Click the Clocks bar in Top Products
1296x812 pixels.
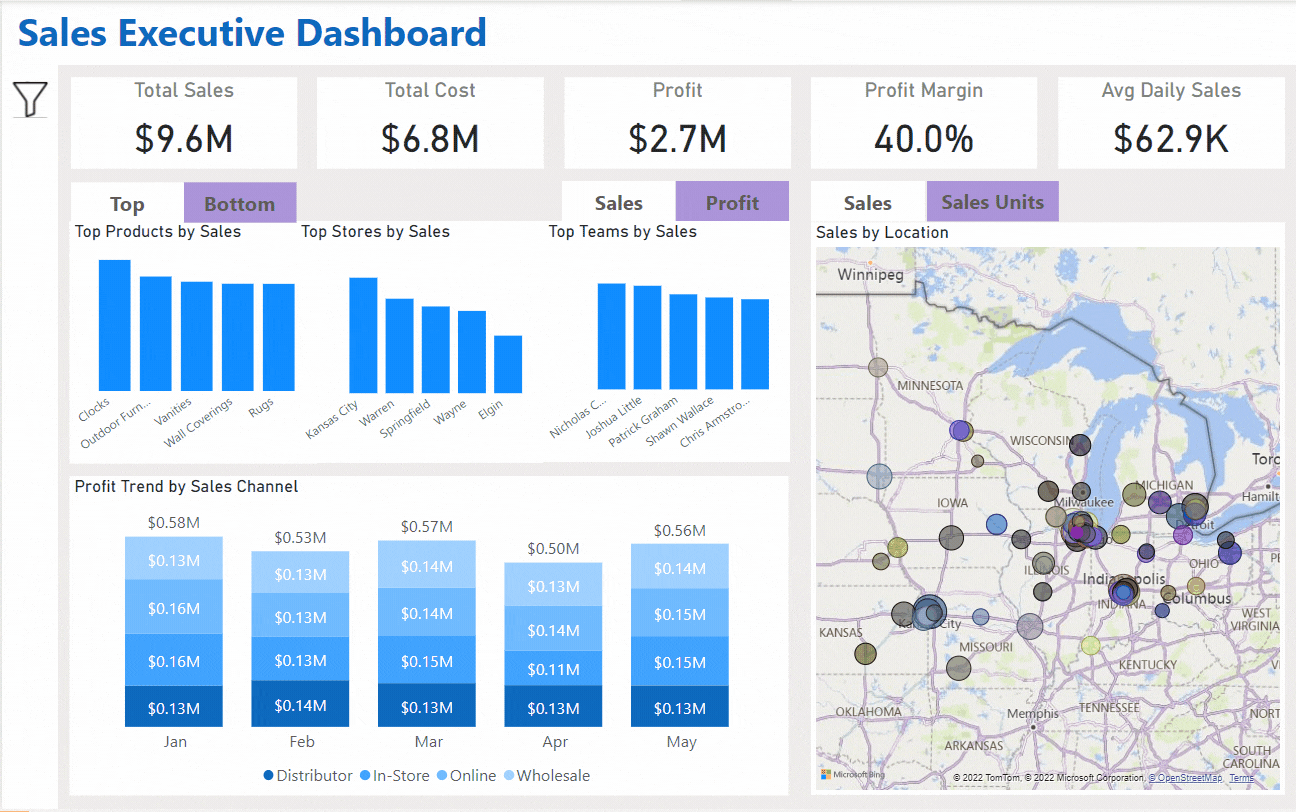click(115, 325)
